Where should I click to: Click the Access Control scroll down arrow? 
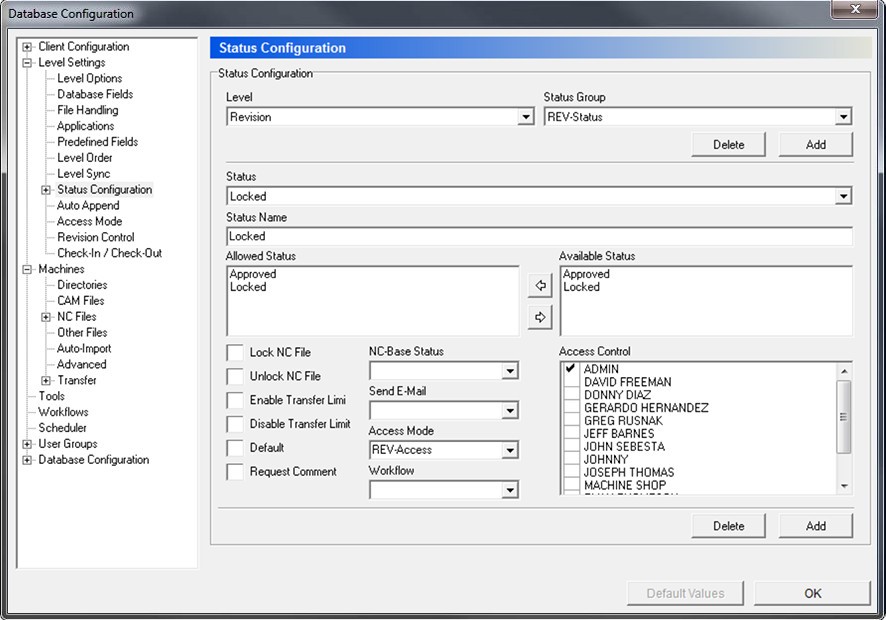click(844, 486)
